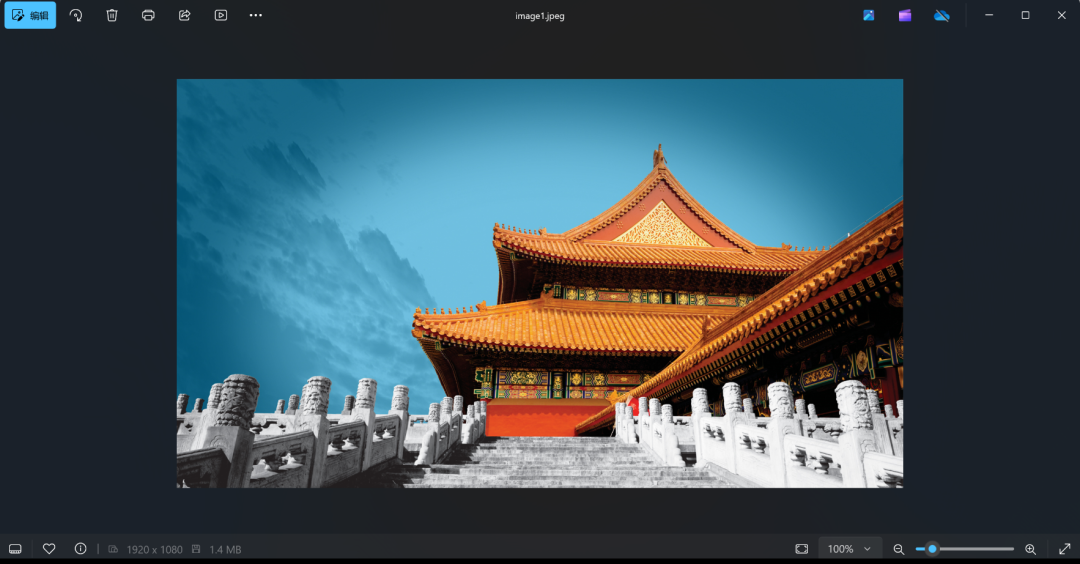This screenshot has width=1080, height=564.
Task: Open the blue image editor app icon
Action: pos(869,15)
